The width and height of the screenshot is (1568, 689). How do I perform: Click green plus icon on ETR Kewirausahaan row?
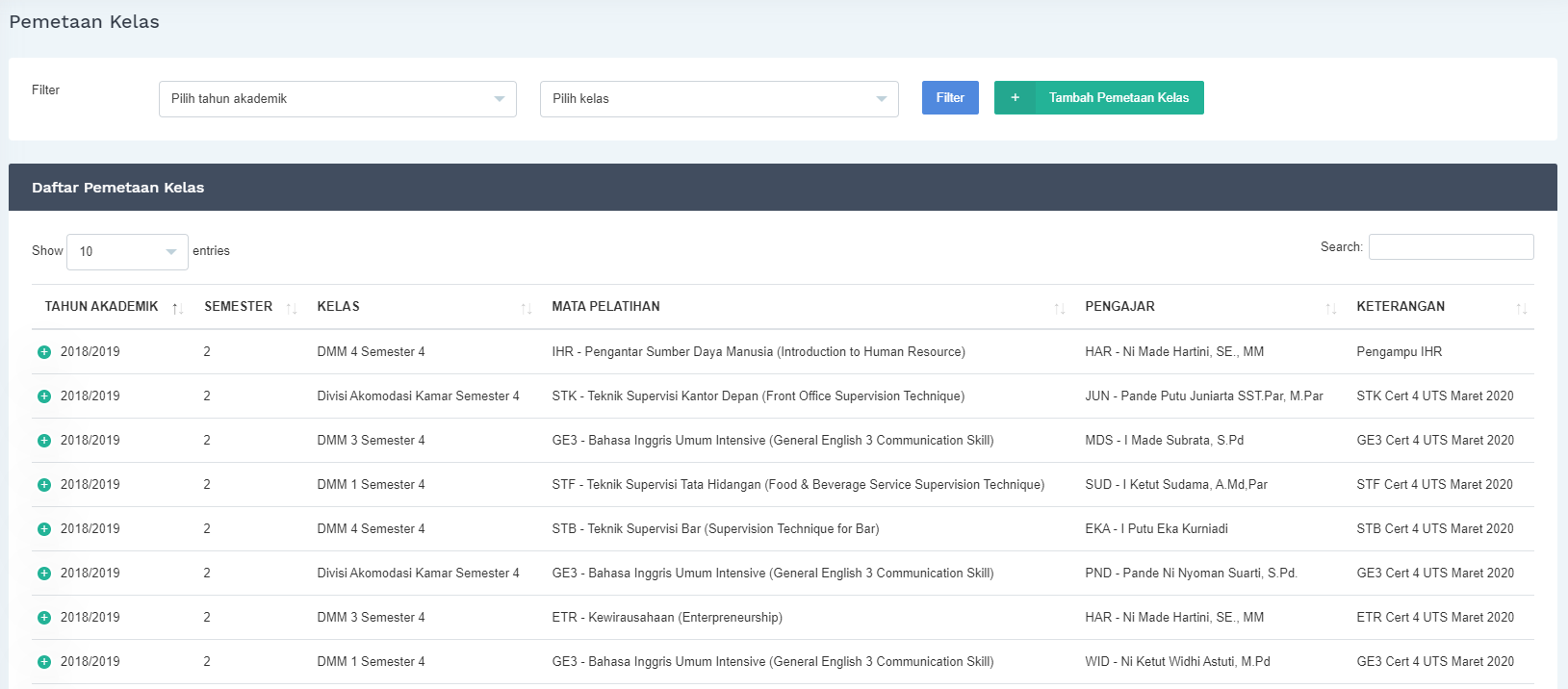pos(44,618)
